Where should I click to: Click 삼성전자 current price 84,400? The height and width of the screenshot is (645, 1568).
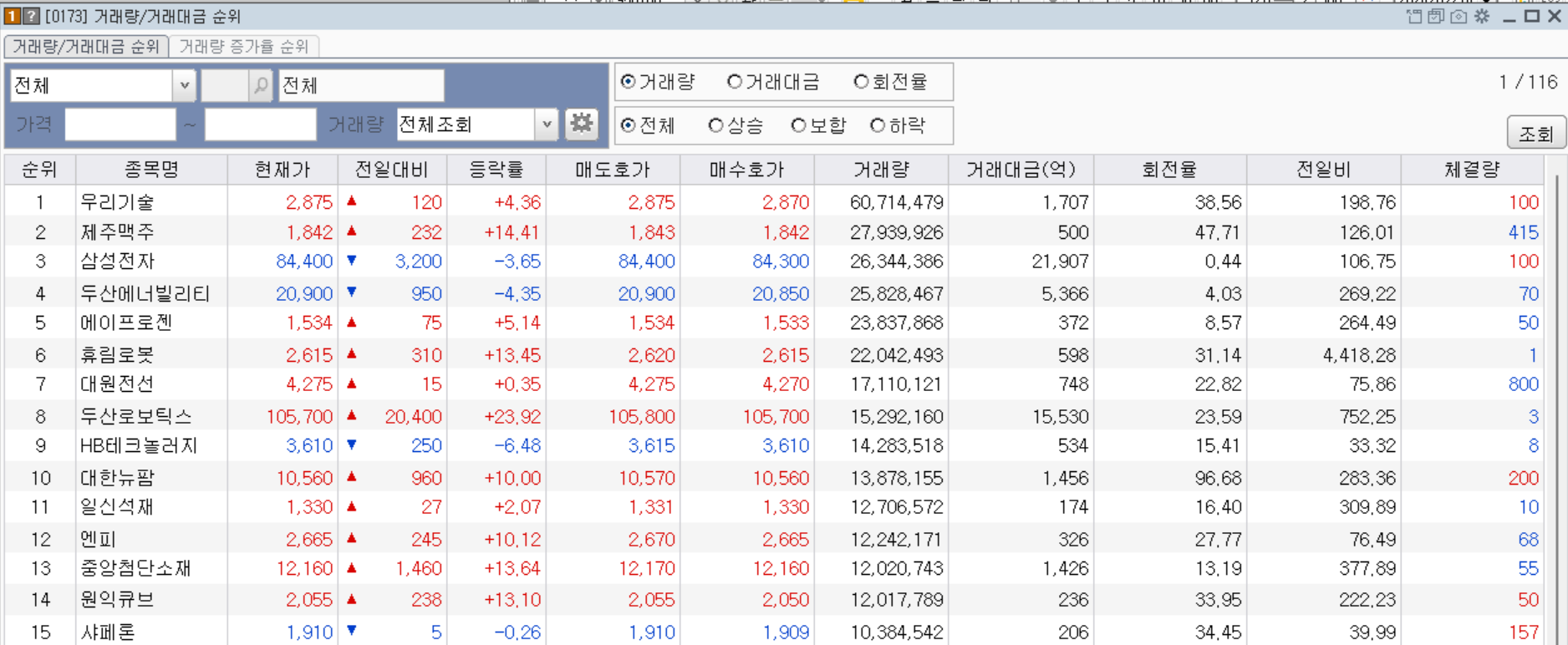pos(304,262)
